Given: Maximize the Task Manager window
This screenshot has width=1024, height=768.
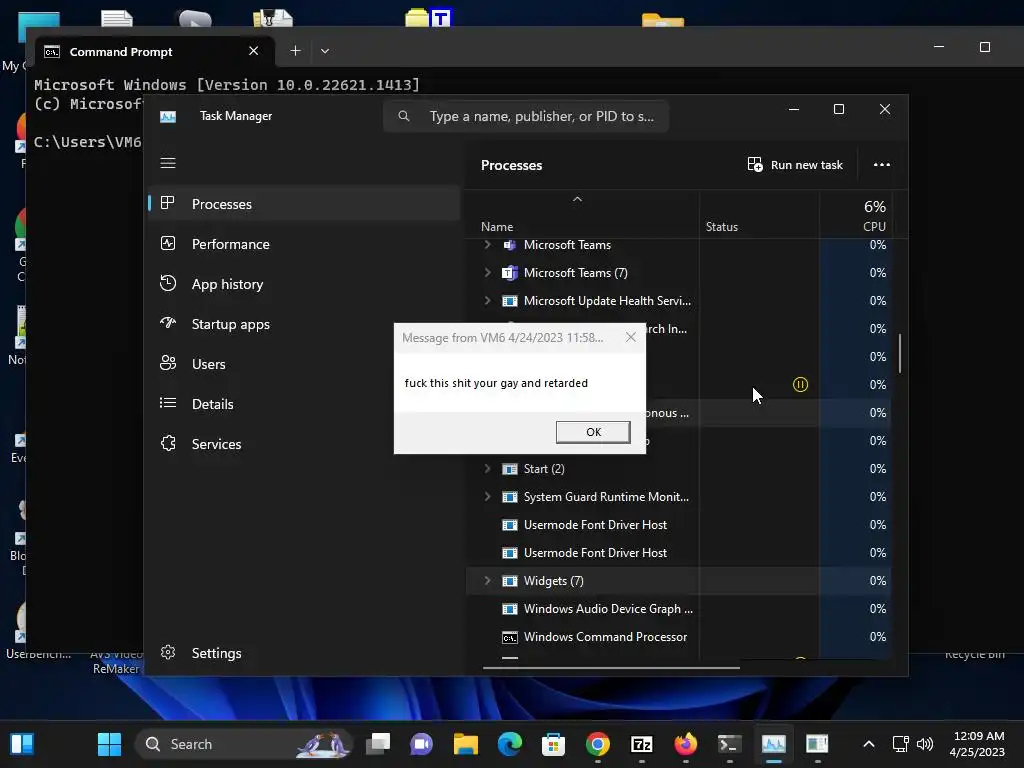Looking at the screenshot, I should click(839, 109).
